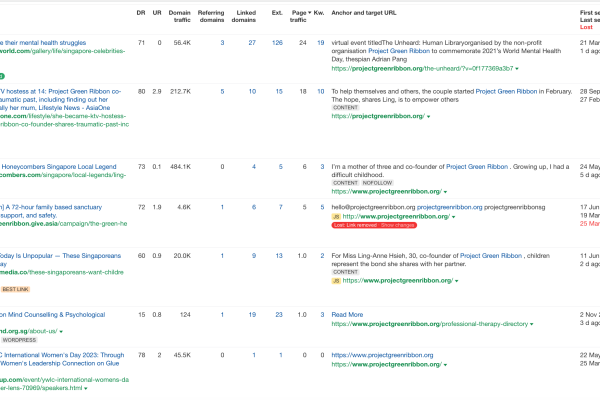This screenshot has height=400, width=600.
Task: Sort by DR column header
Action: click(x=141, y=13)
